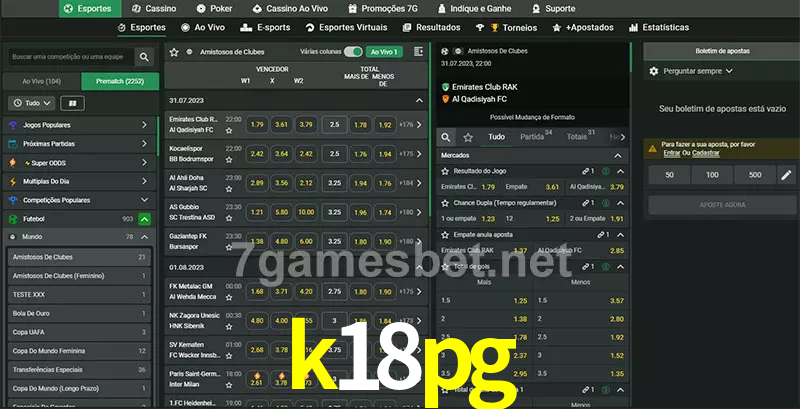Open the Cassino tab in top navigation

click(x=154, y=8)
